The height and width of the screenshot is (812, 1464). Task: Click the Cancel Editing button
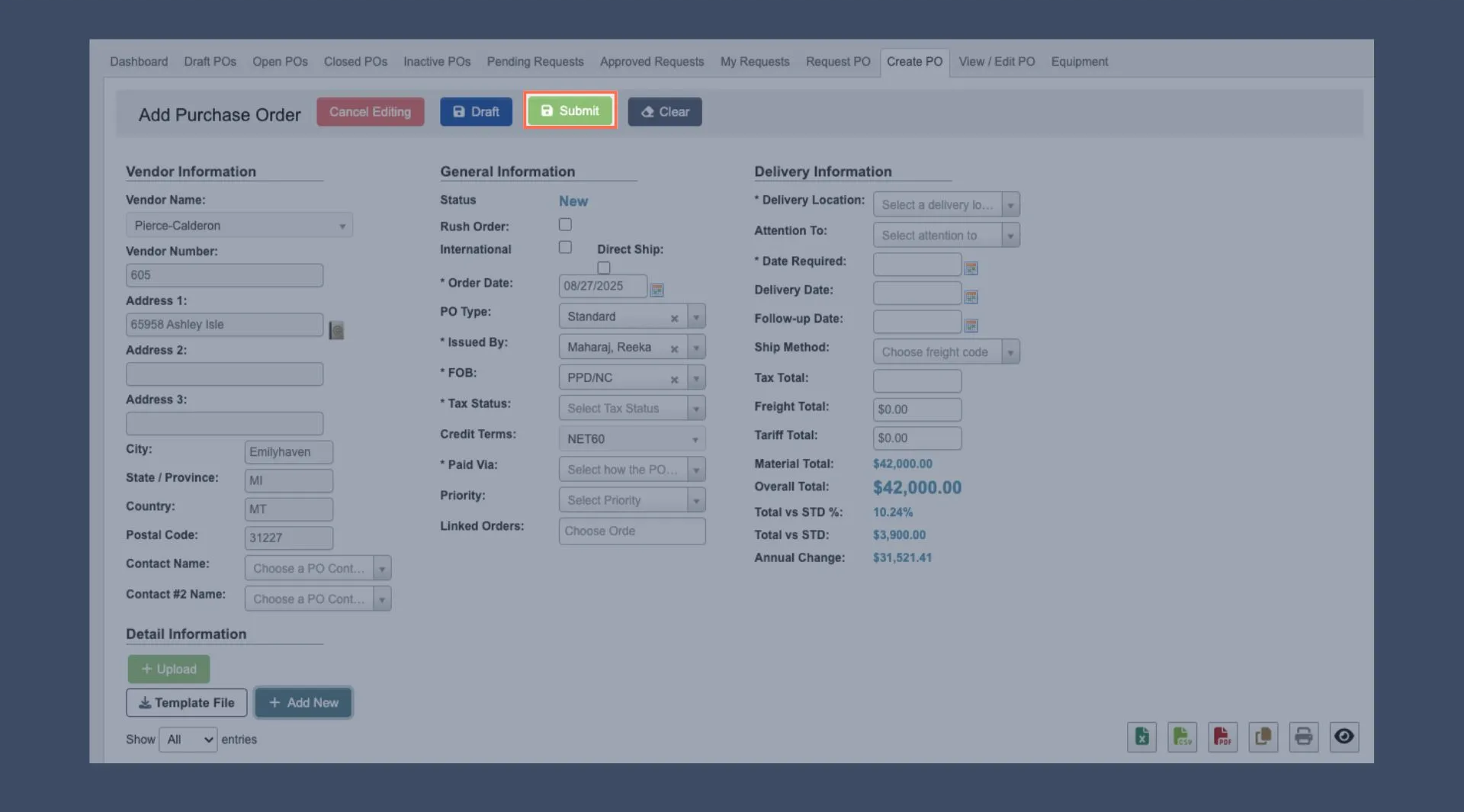tap(370, 111)
